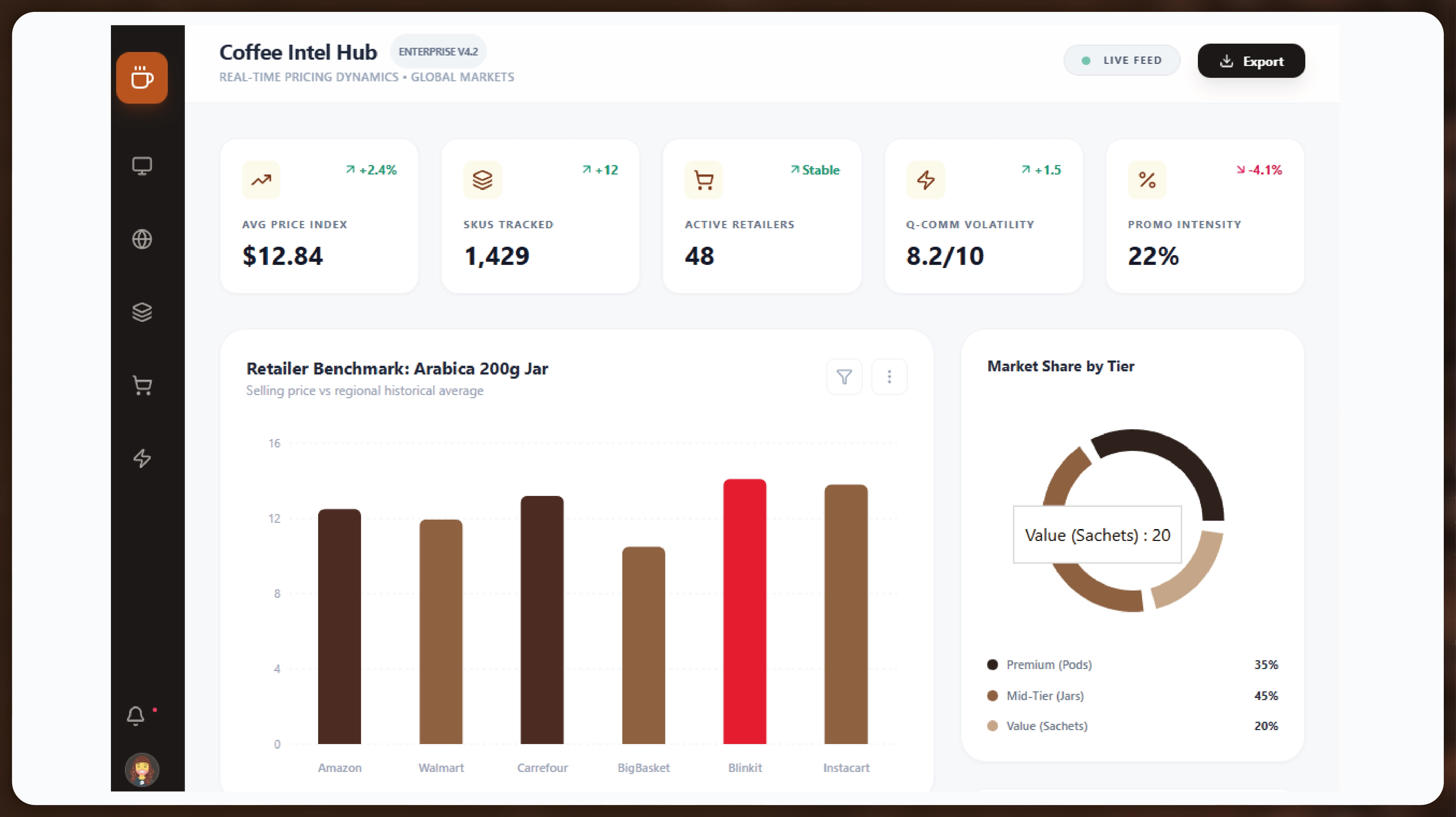This screenshot has height=817, width=1456.
Task: Click the filter icon on Retailer Benchmark
Action: [x=844, y=377]
